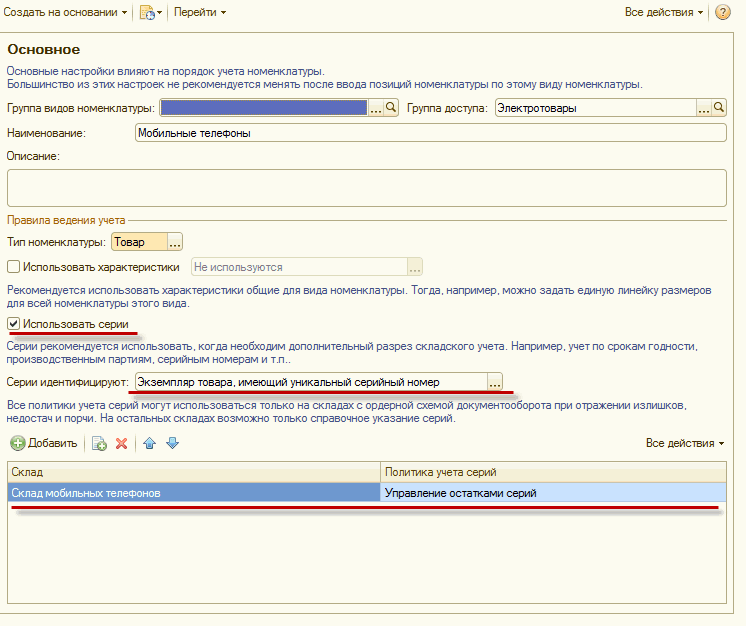Open Все действия menu above the warehouse table

tap(684, 443)
